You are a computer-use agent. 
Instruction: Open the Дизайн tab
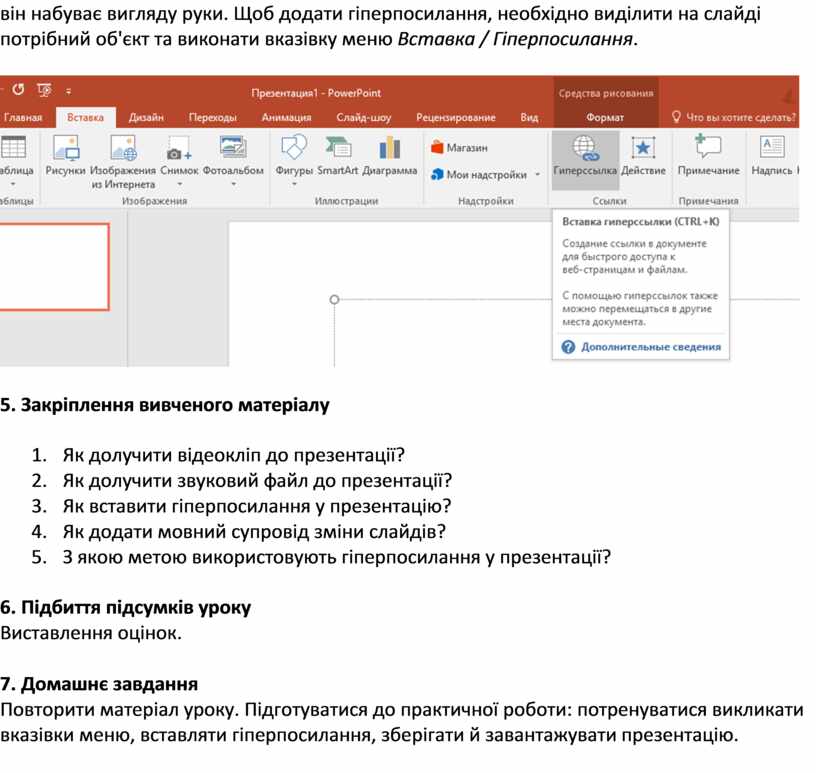coord(146,118)
